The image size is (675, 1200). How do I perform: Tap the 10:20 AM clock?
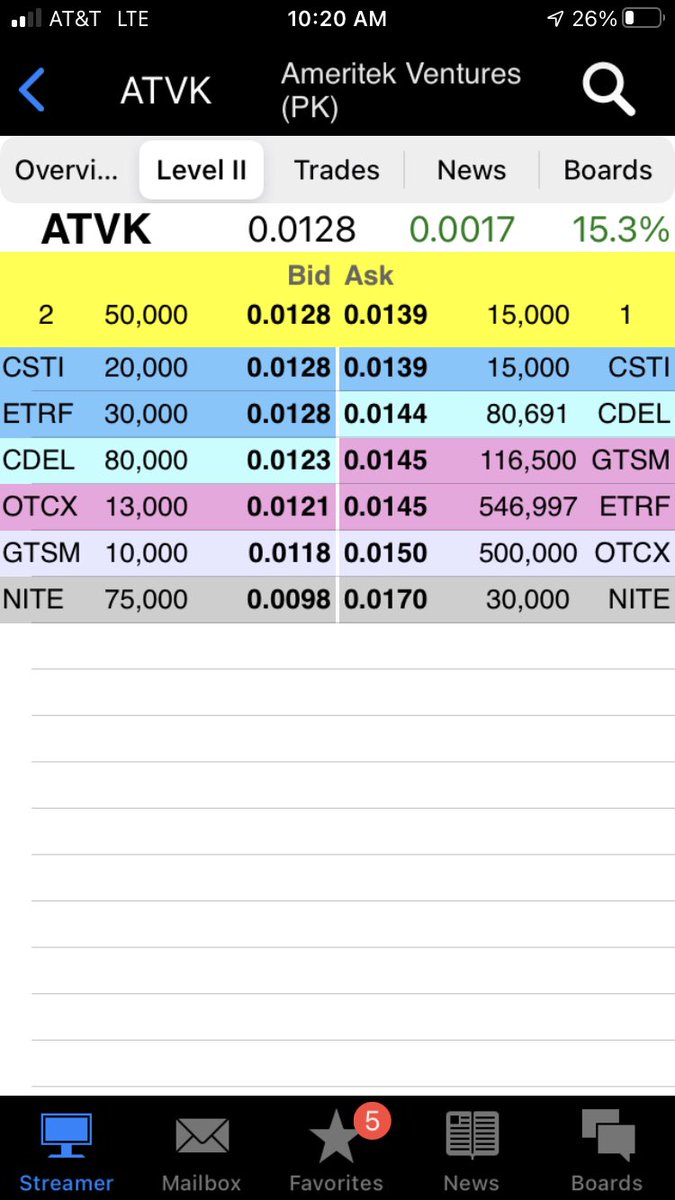[337, 19]
